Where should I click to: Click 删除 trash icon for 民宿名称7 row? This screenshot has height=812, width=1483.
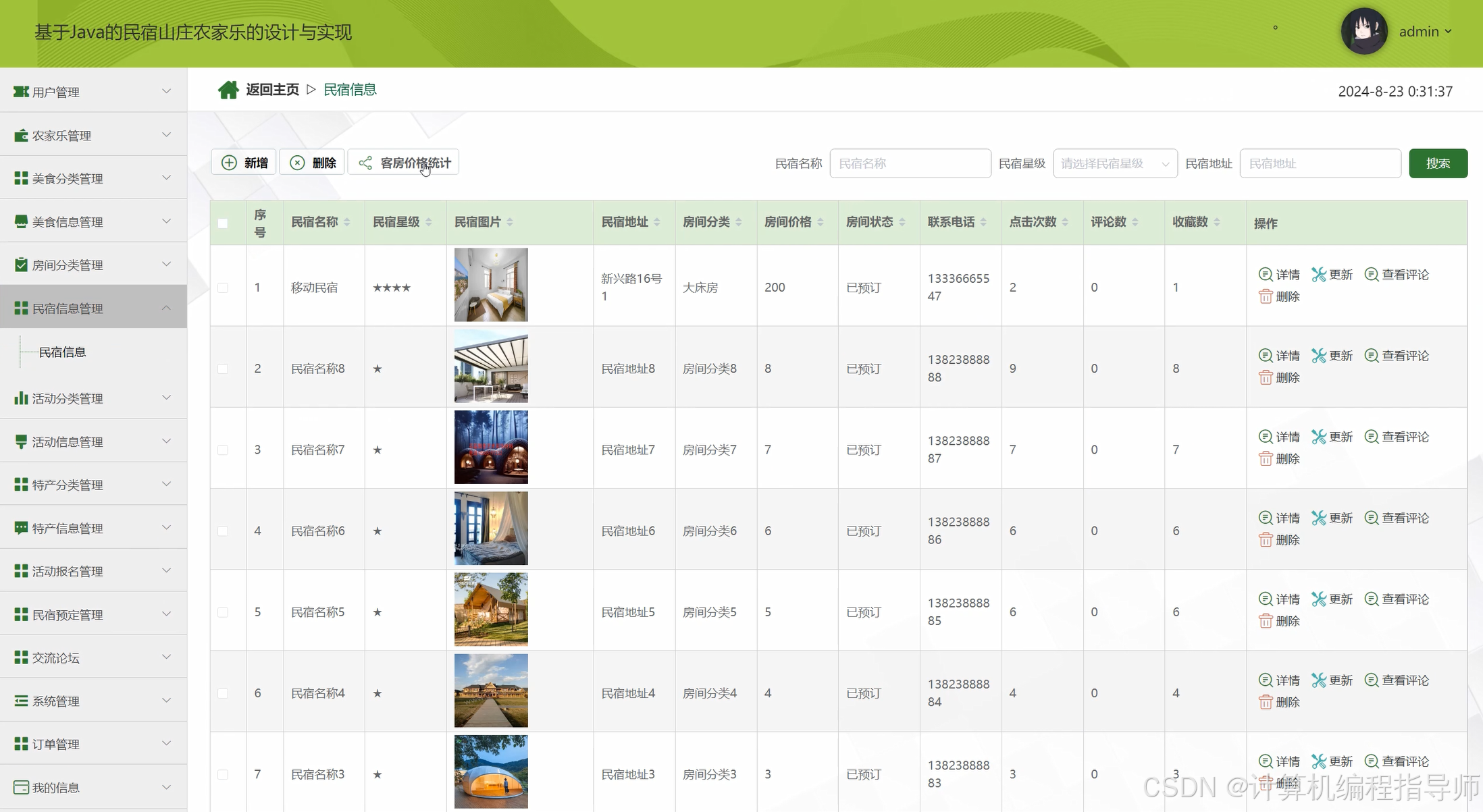1265,458
